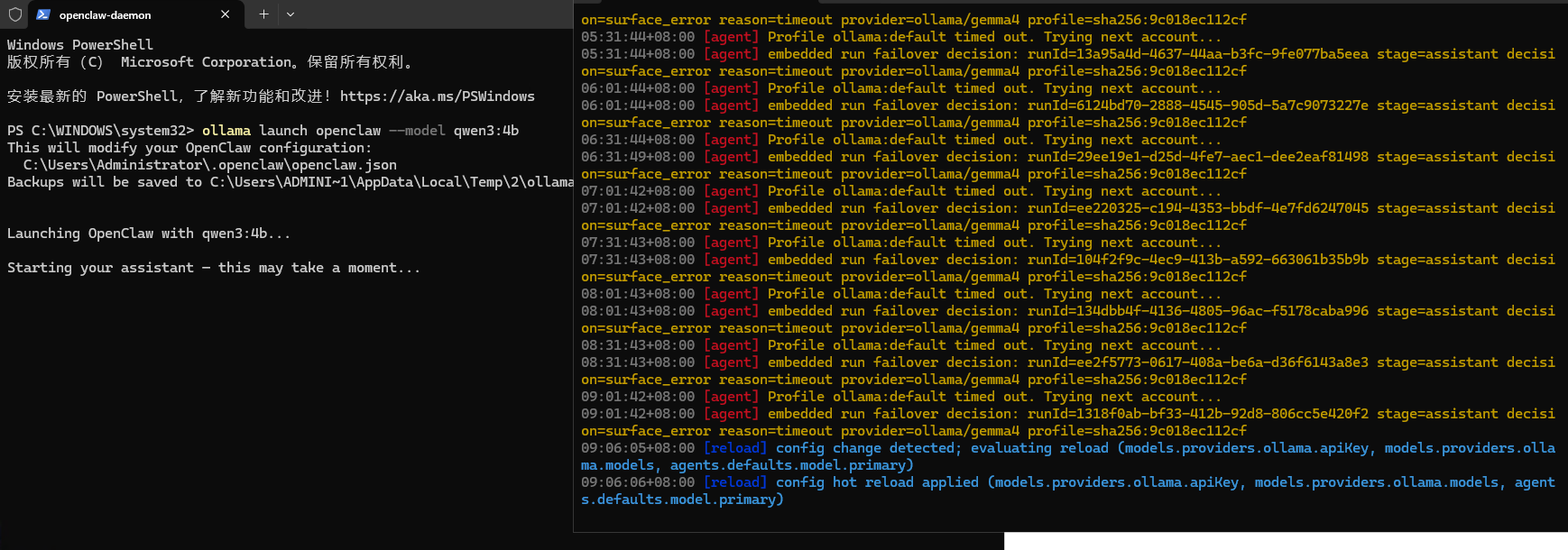Expand the new tab profile dropdown chevron
The image size is (1568, 550).
[291, 14]
